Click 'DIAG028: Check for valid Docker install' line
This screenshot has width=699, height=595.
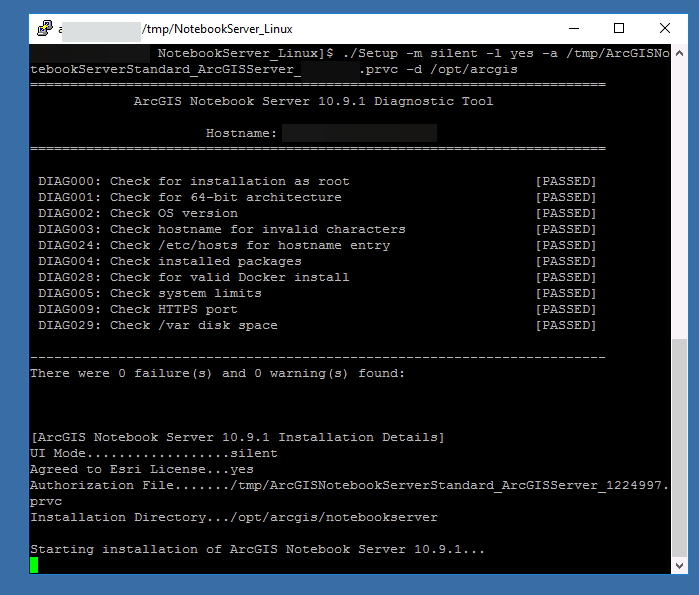click(x=193, y=278)
